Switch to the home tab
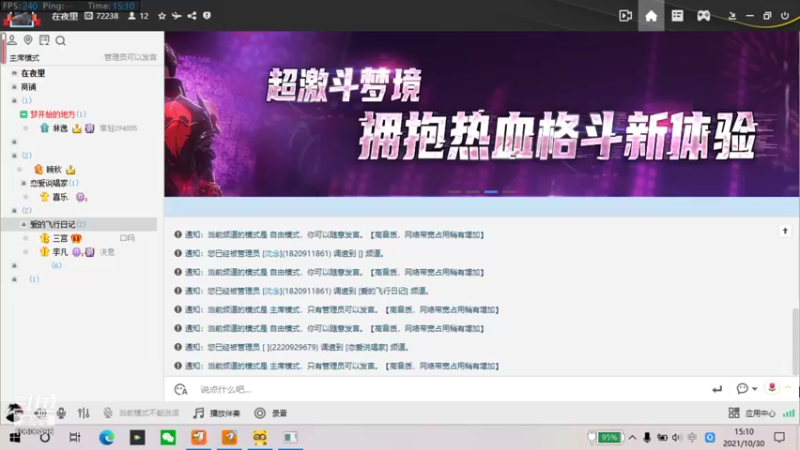The width and height of the screenshot is (800, 450). click(651, 16)
